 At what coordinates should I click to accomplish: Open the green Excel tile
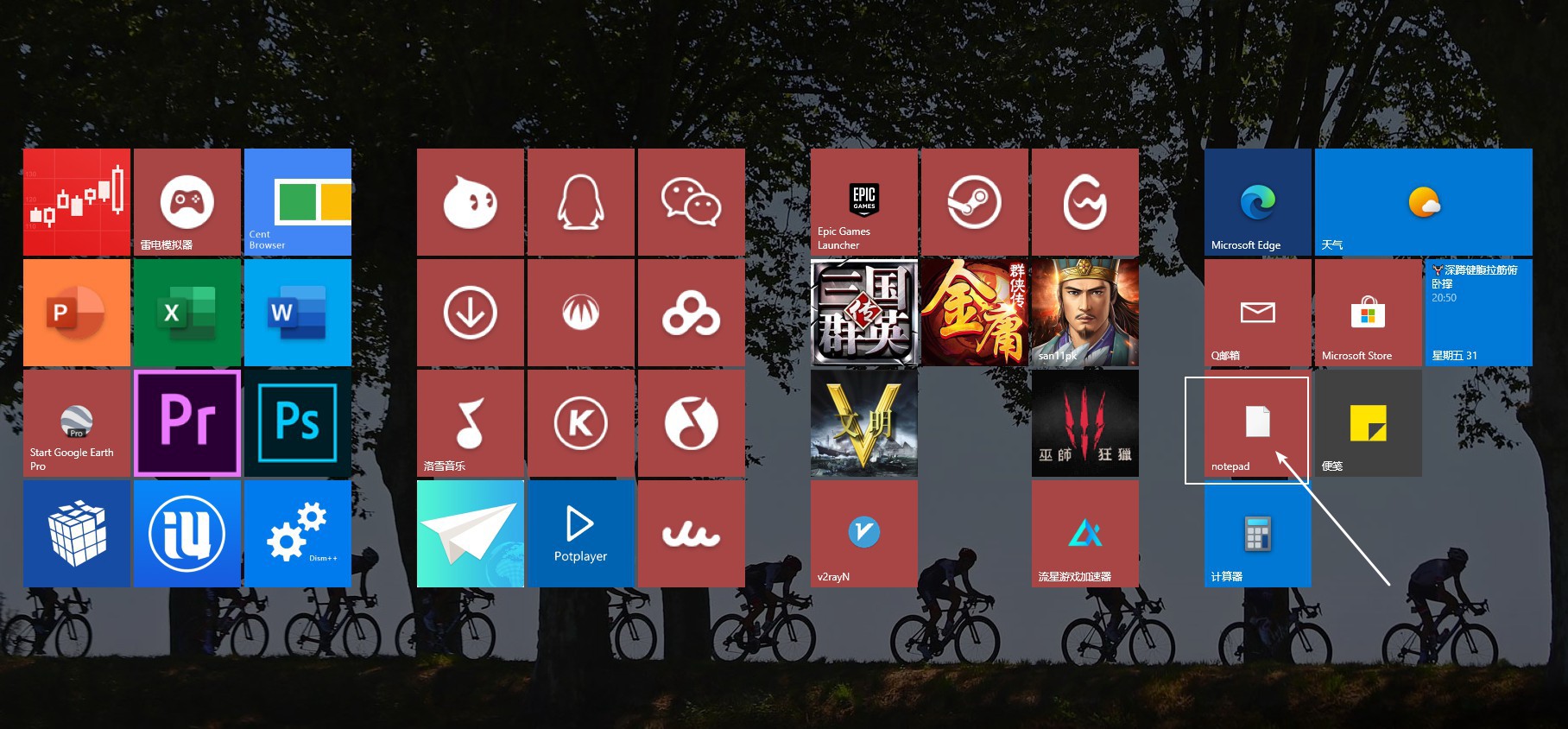coord(187,313)
